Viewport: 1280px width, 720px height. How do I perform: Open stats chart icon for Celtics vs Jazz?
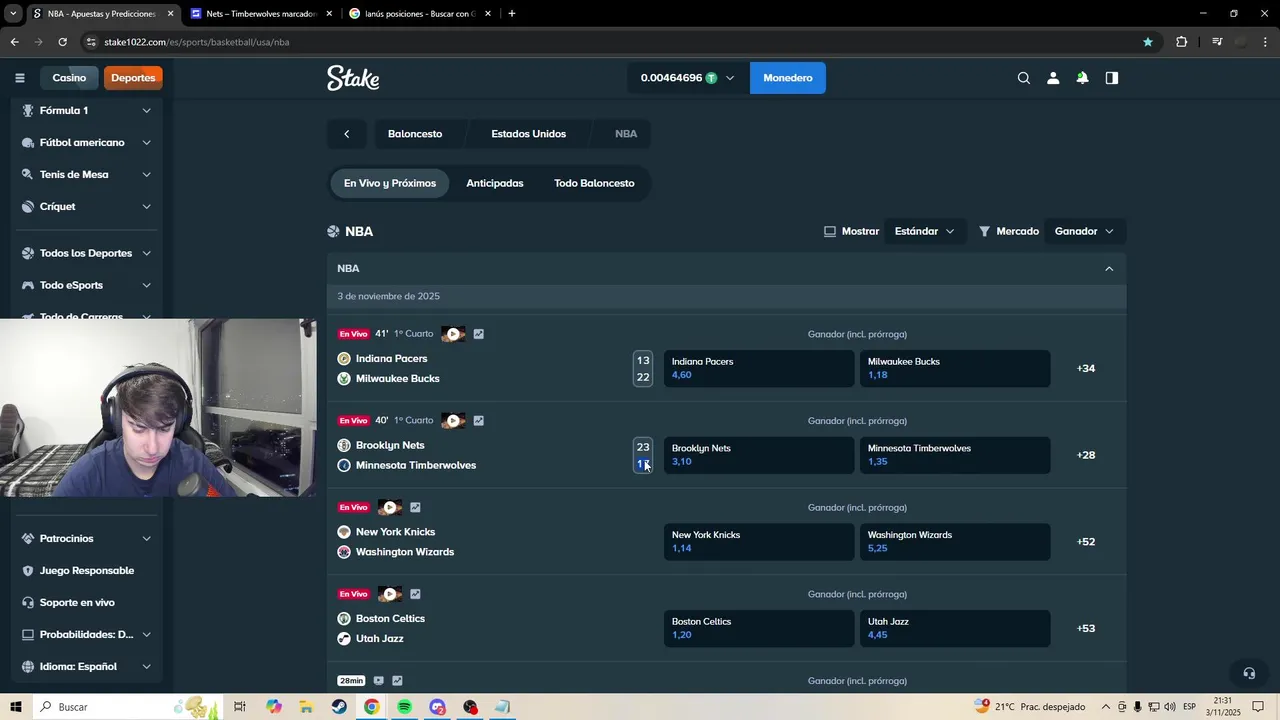tap(415, 594)
